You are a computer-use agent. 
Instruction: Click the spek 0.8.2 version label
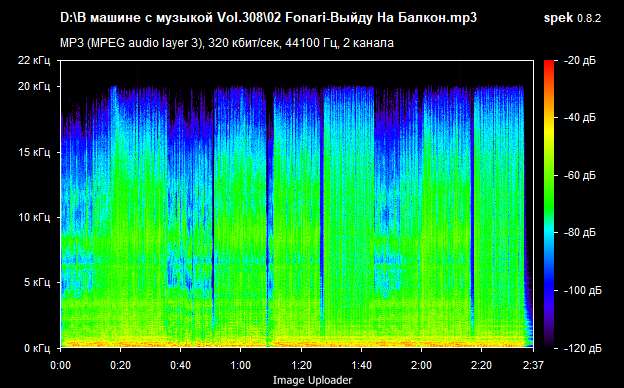coord(572,18)
